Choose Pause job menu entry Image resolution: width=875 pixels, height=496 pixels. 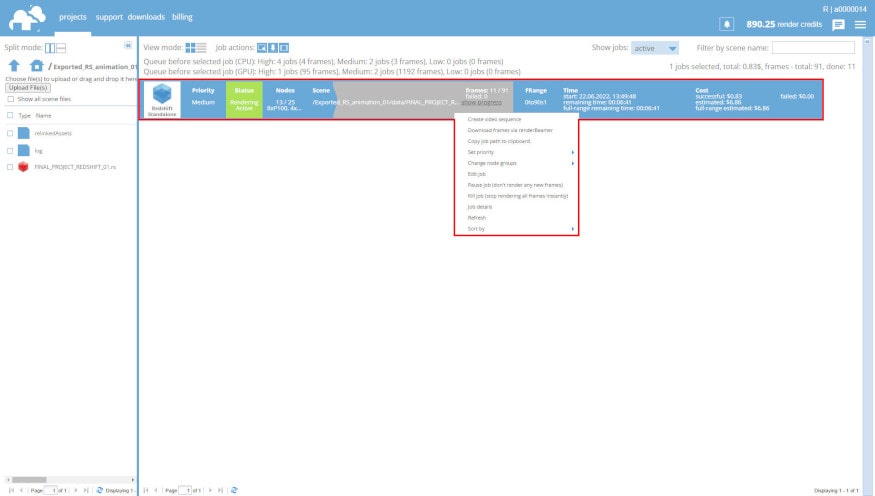click(x=517, y=185)
